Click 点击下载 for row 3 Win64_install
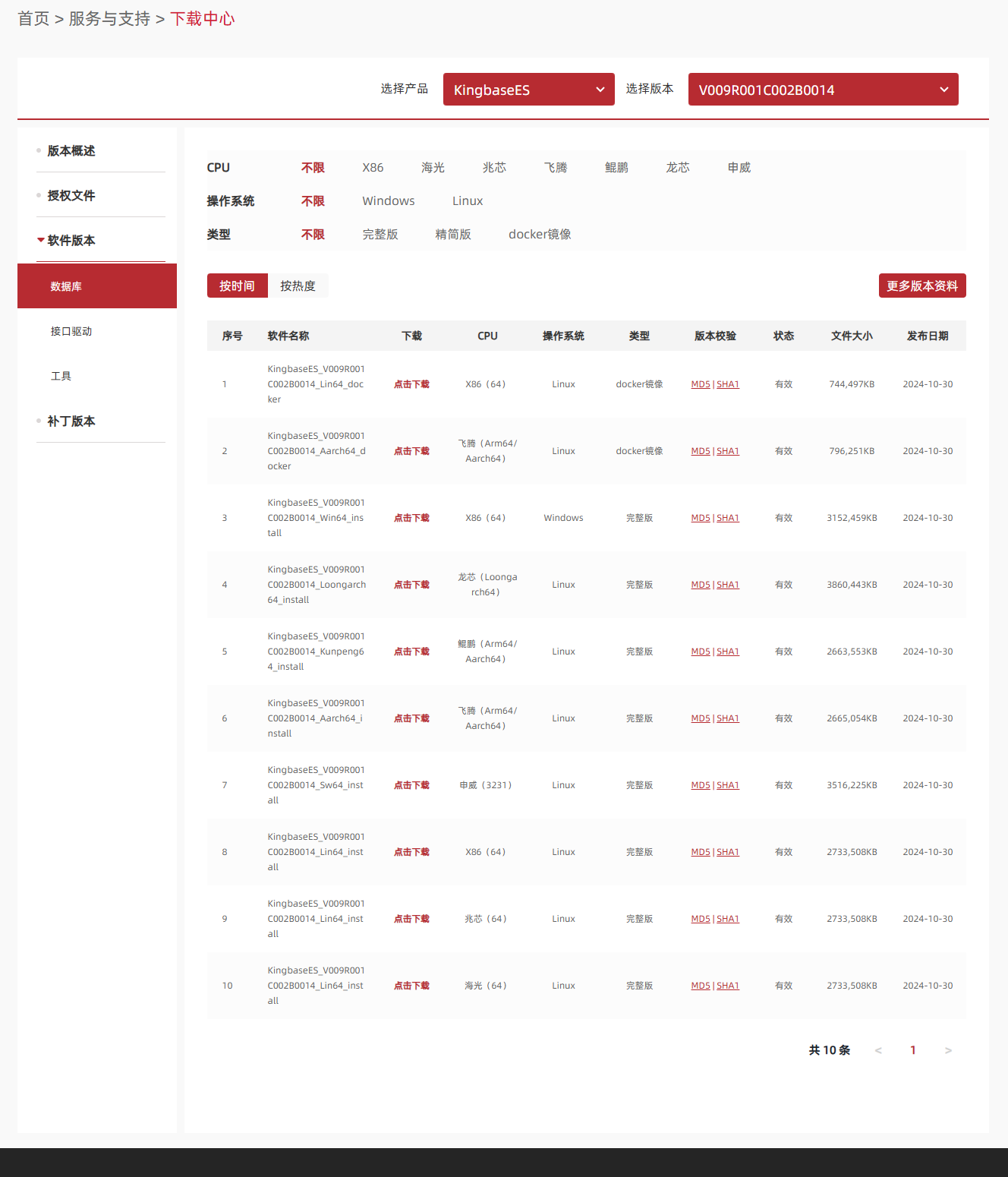The image size is (1008, 1177). pos(411,518)
